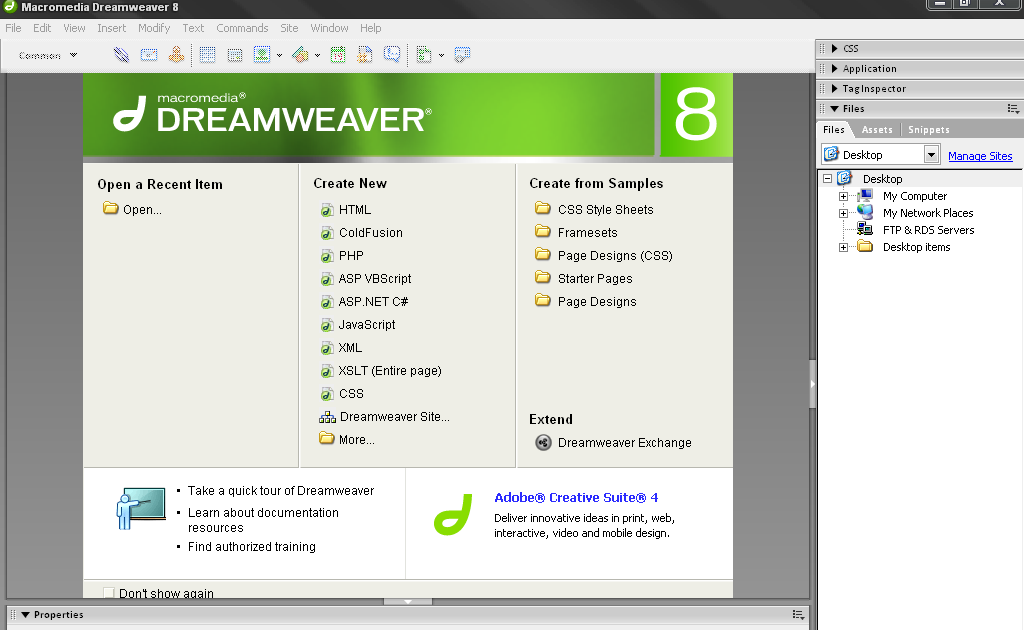The height and width of the screenshot is (630, 1024).
Task: Click the bottom horizontal scrollbar
Action: [x=407, y=601]
